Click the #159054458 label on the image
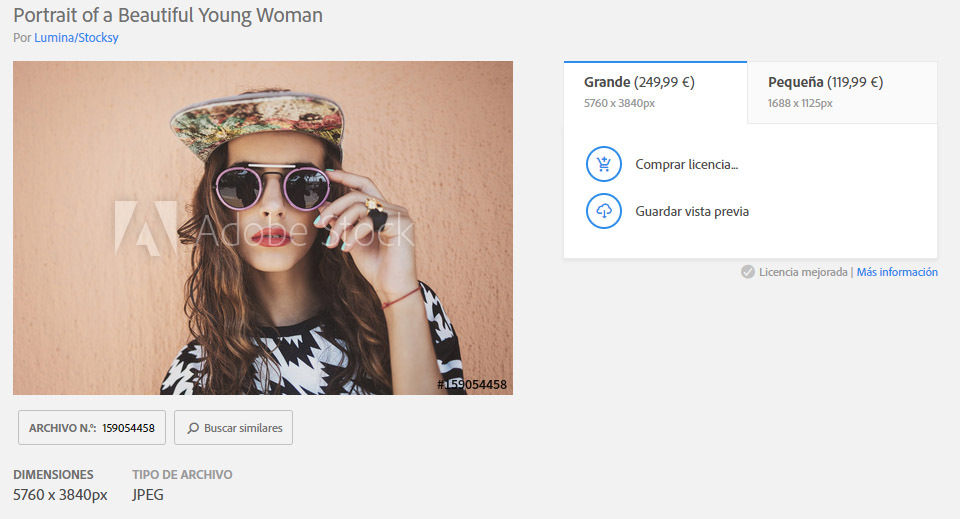The image size is (960, 519). click(472, 385)
